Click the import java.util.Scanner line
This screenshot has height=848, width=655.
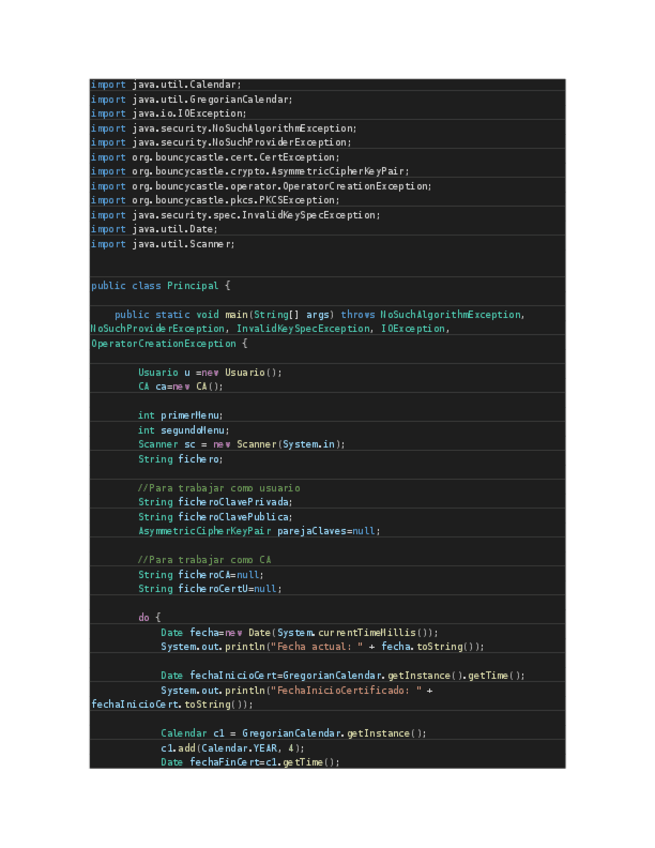click(163, 244)
